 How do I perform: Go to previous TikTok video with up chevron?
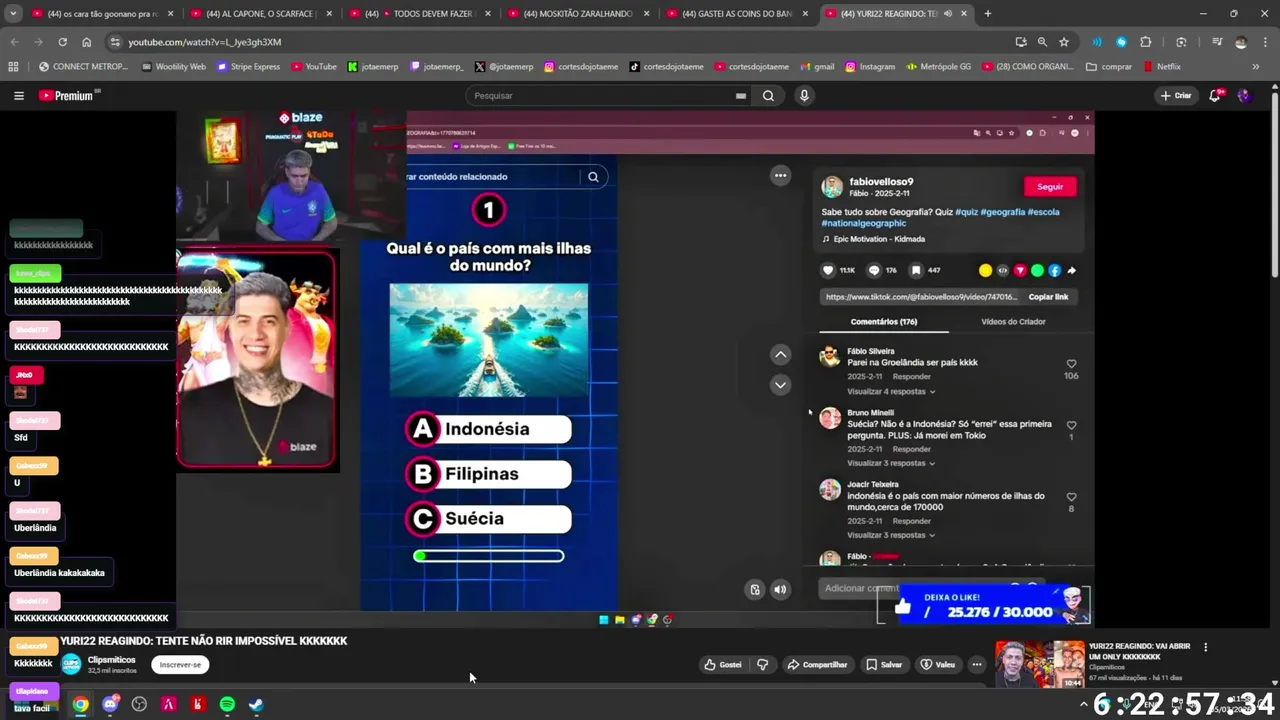click(781, 355)
